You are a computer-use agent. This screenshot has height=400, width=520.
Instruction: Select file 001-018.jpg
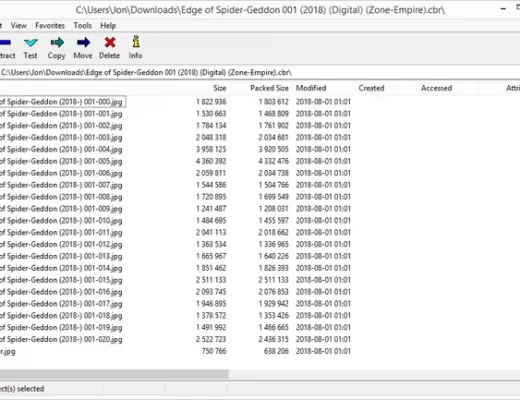pos(61,316)
